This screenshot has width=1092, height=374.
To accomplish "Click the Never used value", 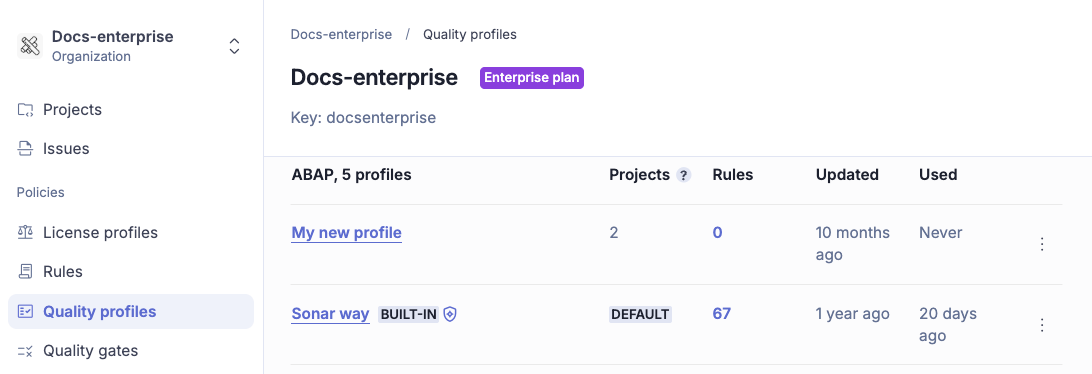I will pos(940,233).
